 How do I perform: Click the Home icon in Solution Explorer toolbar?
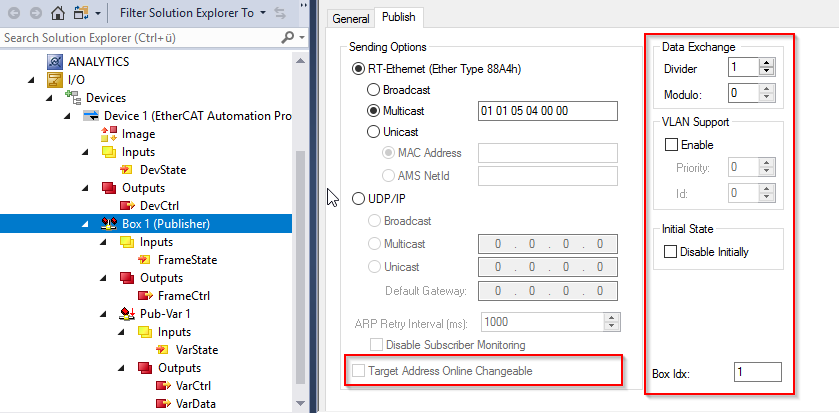click(x=58, y=13)
